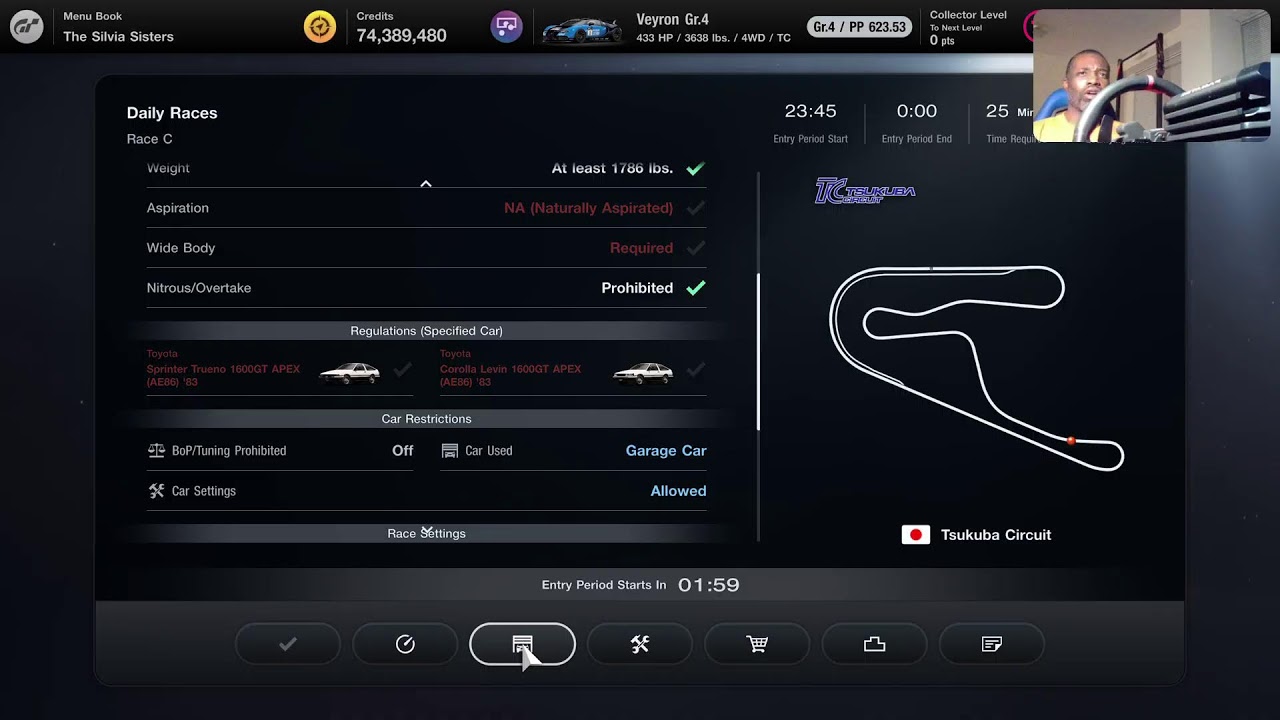This screenshot has width=1280, height=720.
Task: Select the Veyron Gr.4 car thumbnail
Action: click(581, 29)
